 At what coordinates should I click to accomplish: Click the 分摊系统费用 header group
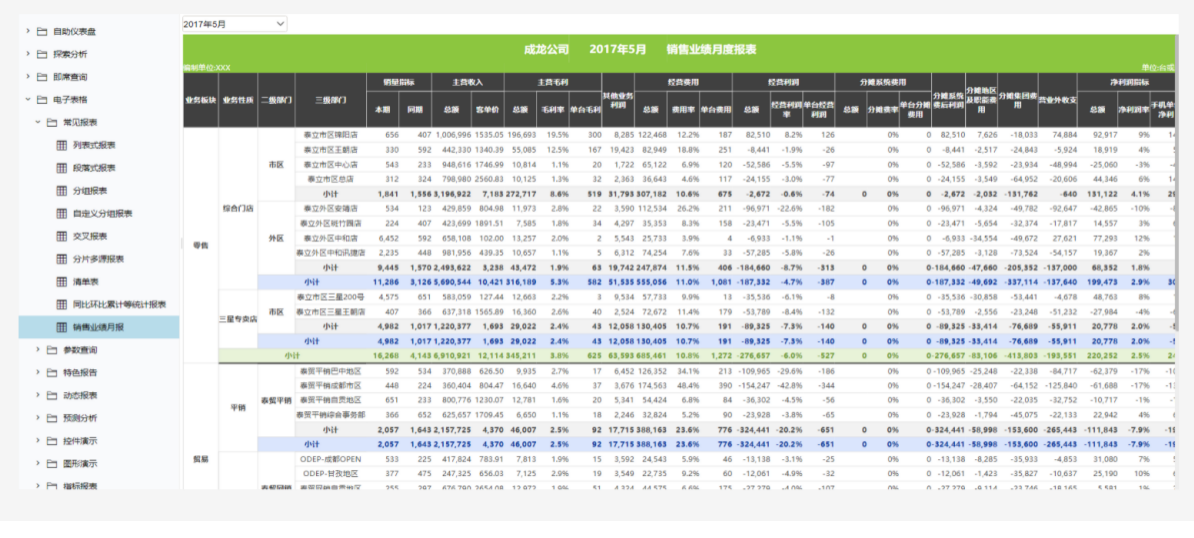[x=883, y=82]
